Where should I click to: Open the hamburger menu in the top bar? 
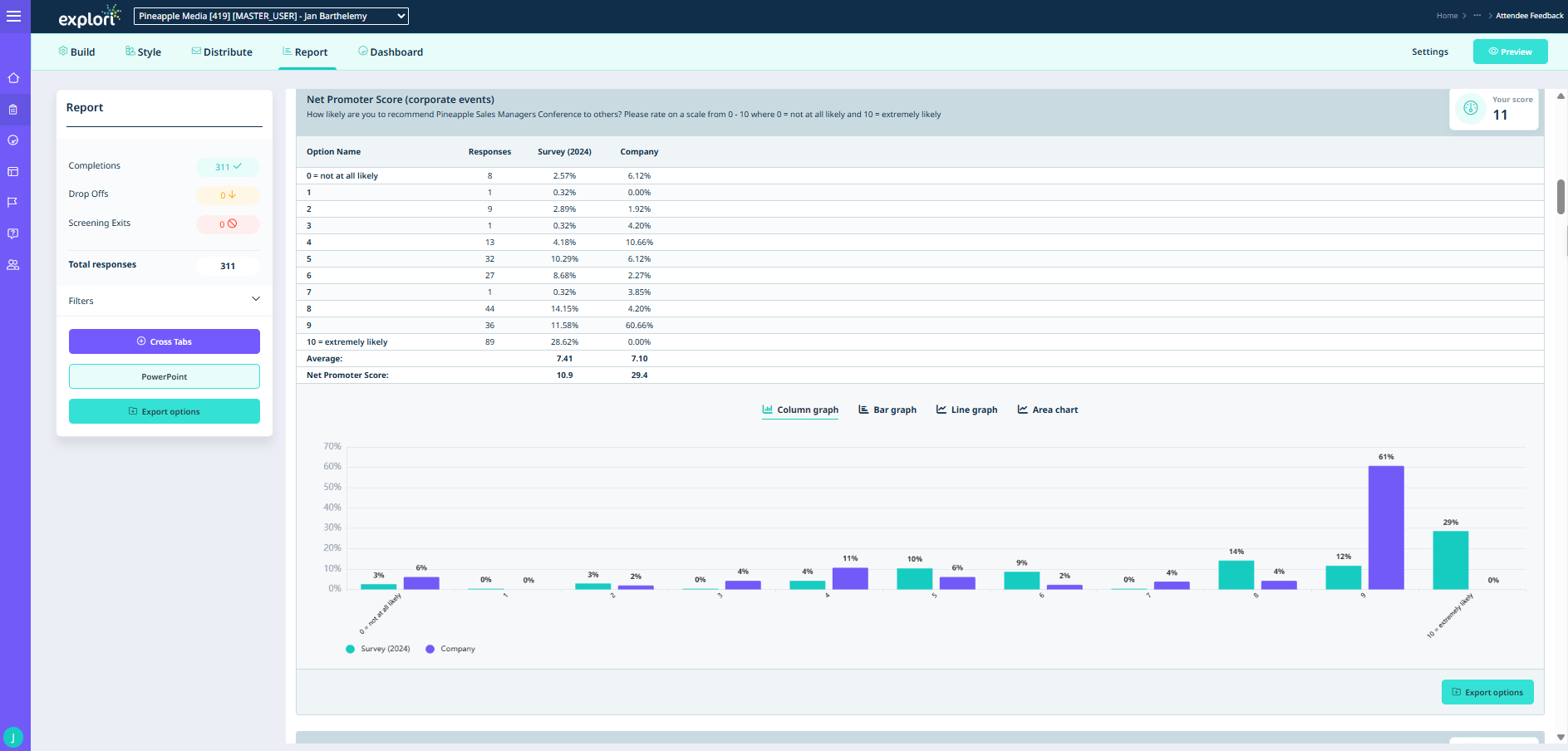pyautogui.click(x=13, y=16)
